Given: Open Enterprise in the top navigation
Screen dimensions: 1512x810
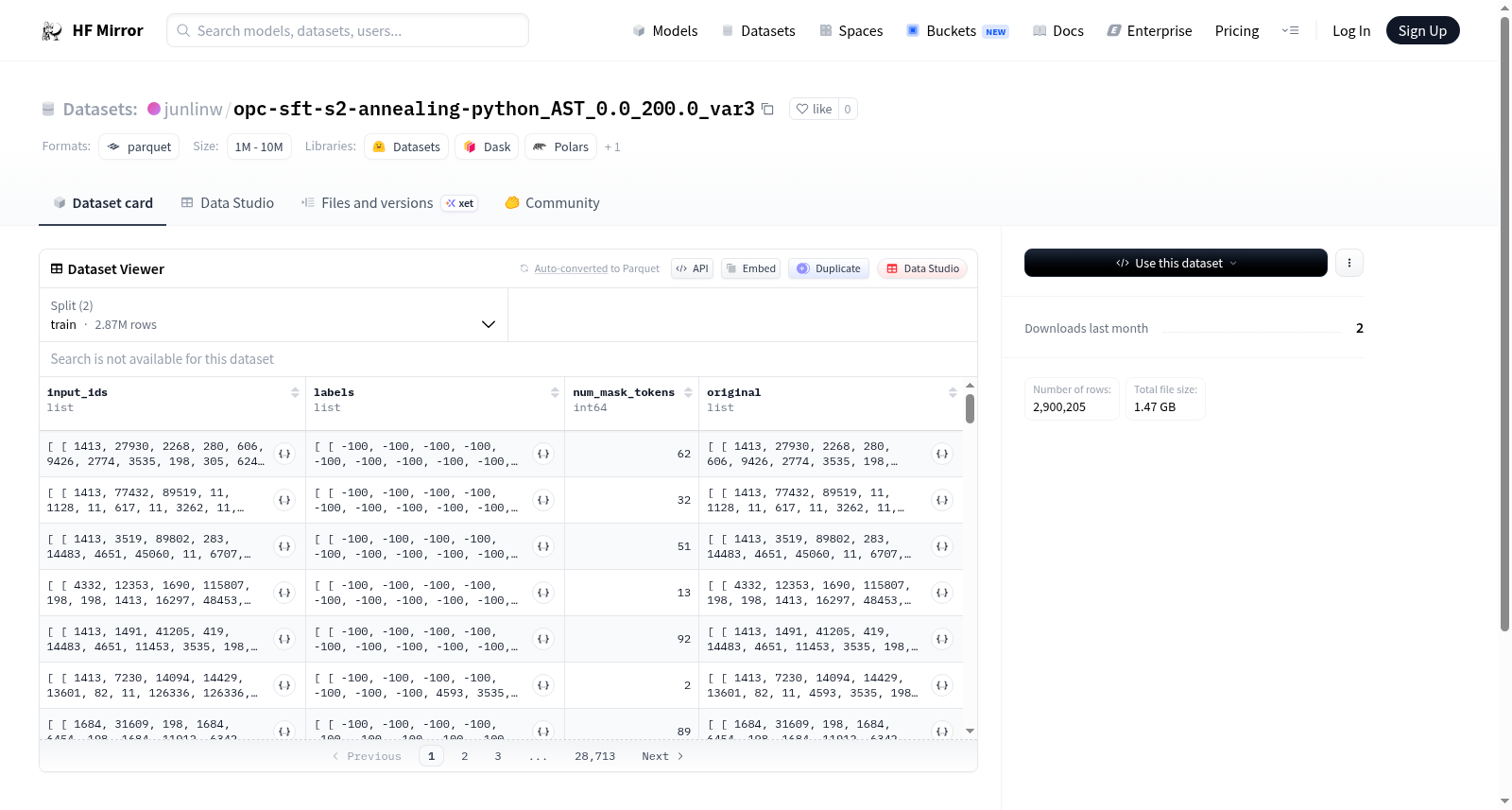Looking at the screenshot, I should pos(1149,31).
